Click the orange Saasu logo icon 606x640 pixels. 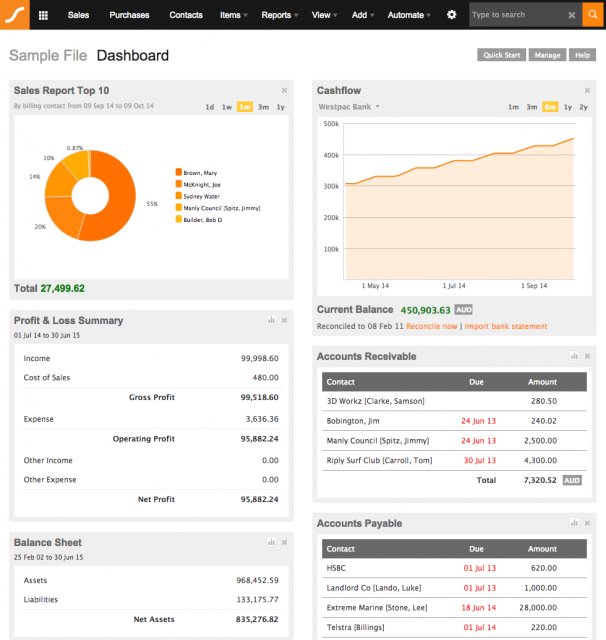[x=15, y=15]
